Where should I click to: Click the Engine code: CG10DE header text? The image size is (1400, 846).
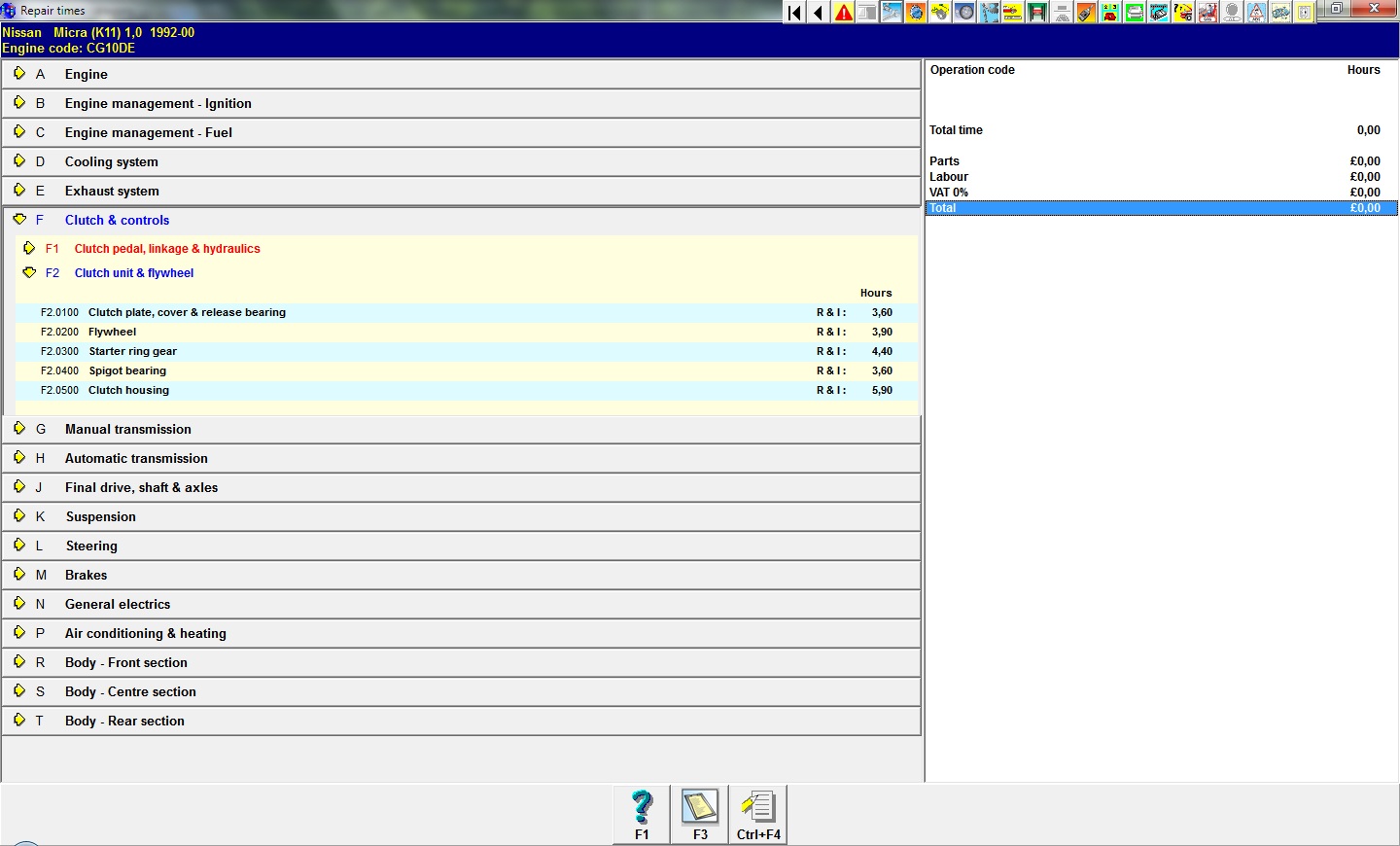coord(69,48)
